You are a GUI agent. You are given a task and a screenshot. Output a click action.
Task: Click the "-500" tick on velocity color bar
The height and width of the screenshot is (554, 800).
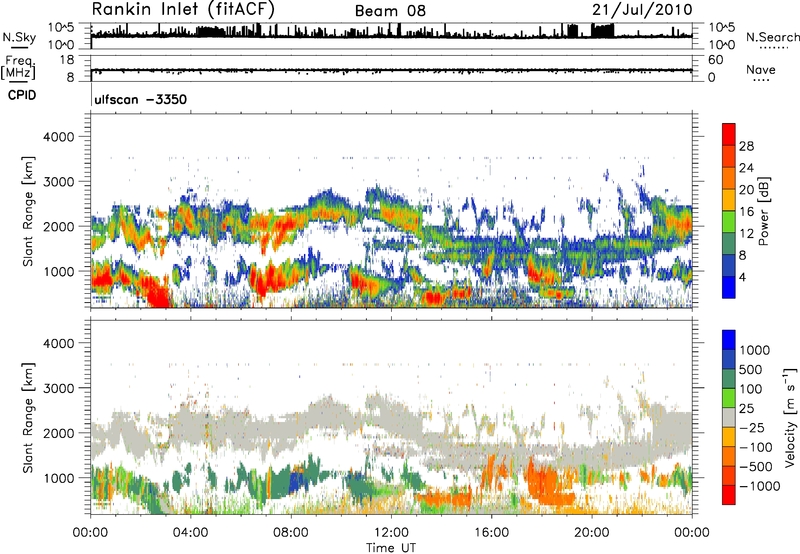(x=757, y=466)
